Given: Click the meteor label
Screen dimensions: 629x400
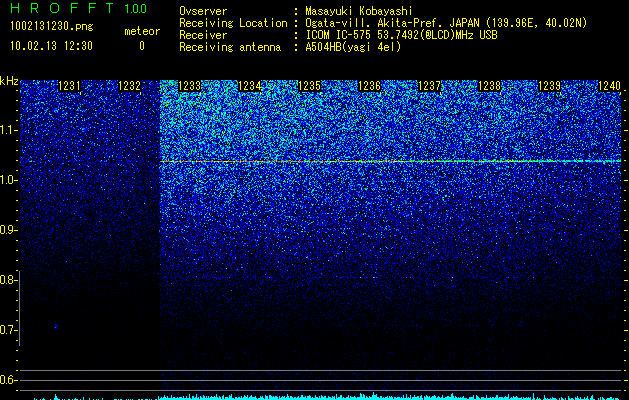Looking at the screenshot, I should point(142,31).
